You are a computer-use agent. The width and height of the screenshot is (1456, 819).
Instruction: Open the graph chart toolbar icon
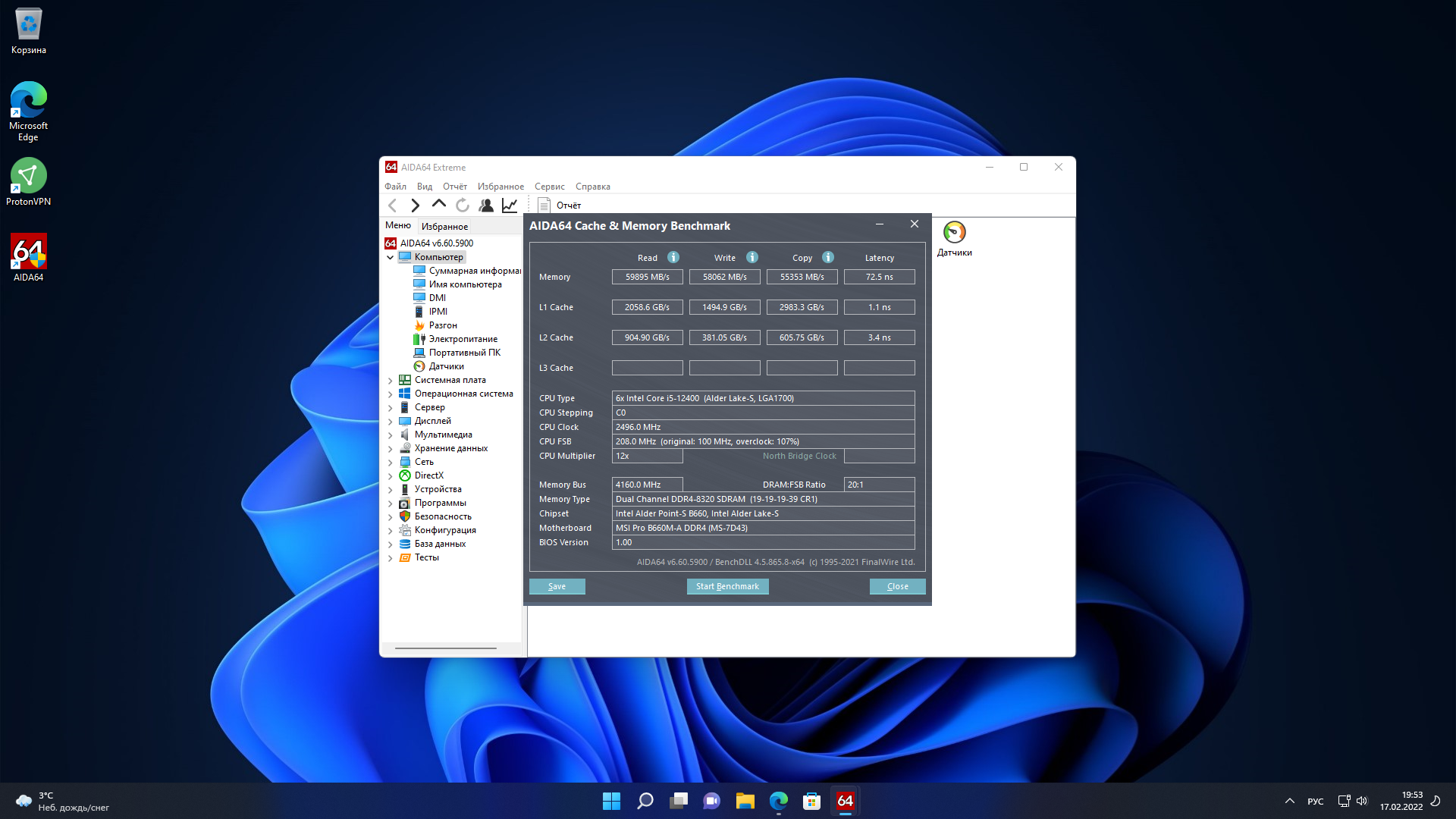pos(510,205)
